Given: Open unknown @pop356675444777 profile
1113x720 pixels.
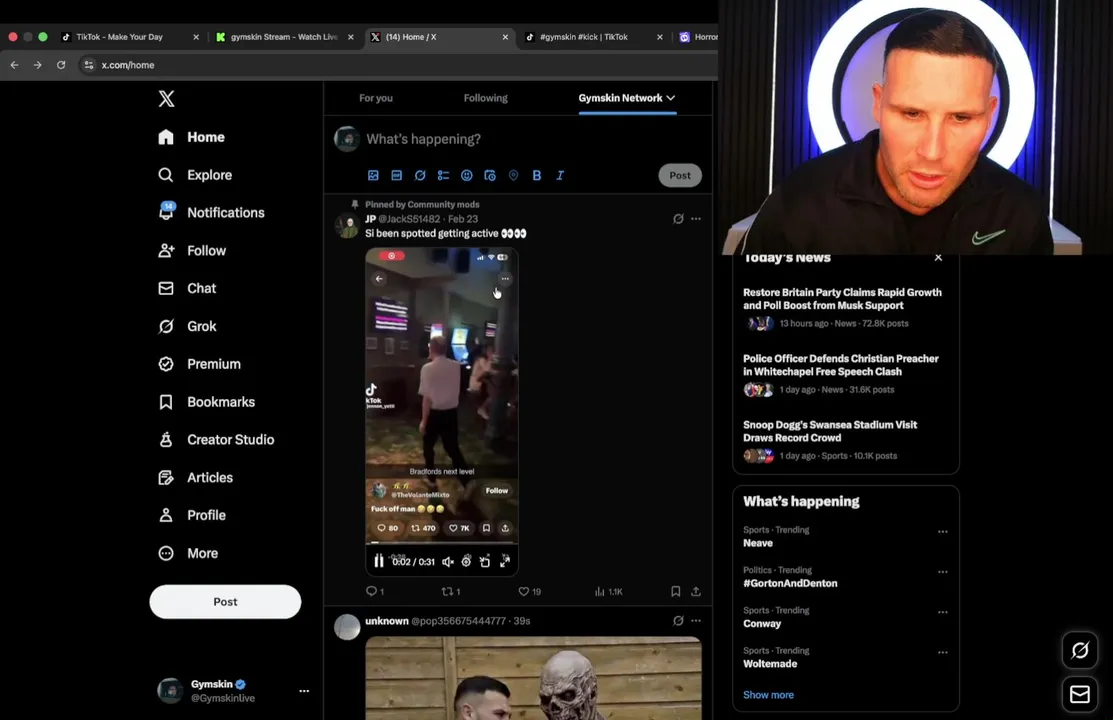Looking at the screenshot, I should click(435, 621).
